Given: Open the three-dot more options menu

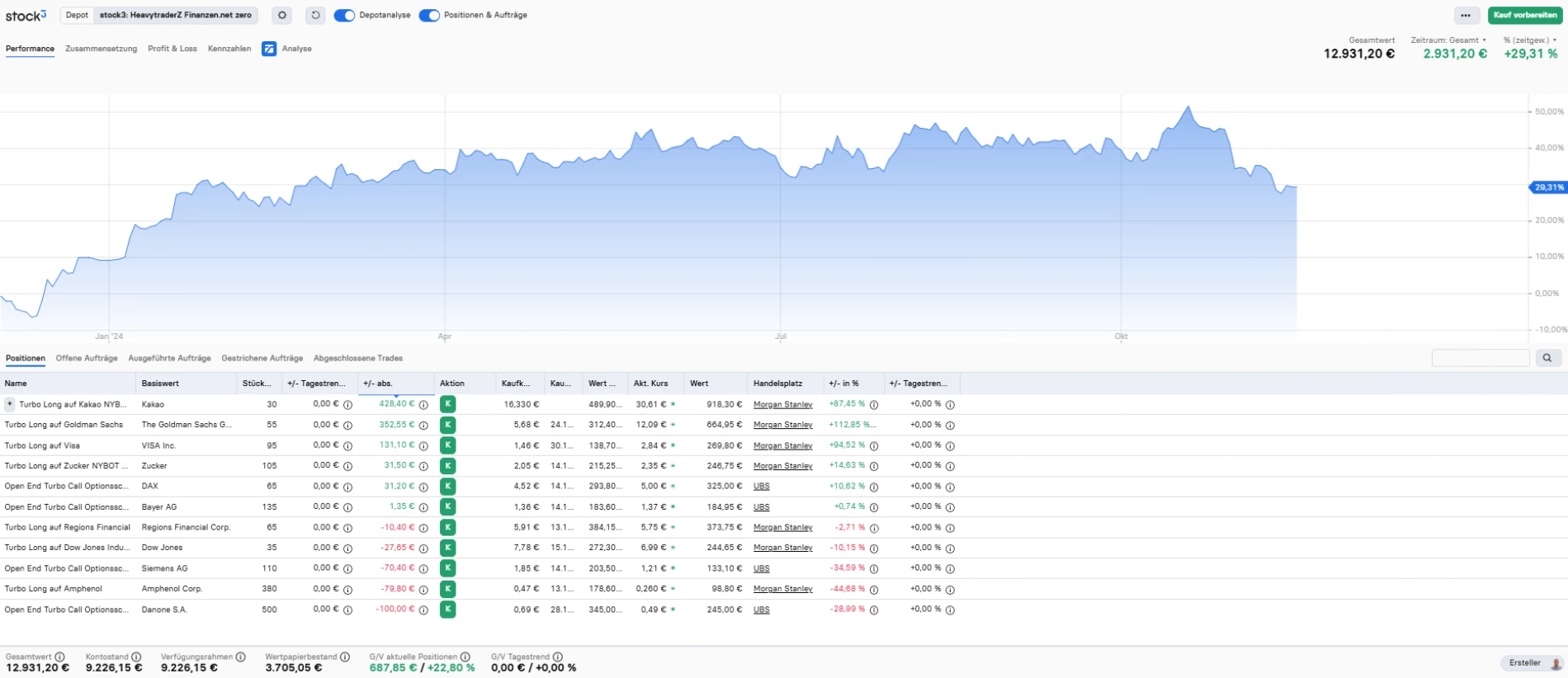Looking at the screenshot, I should (1466, 15).
